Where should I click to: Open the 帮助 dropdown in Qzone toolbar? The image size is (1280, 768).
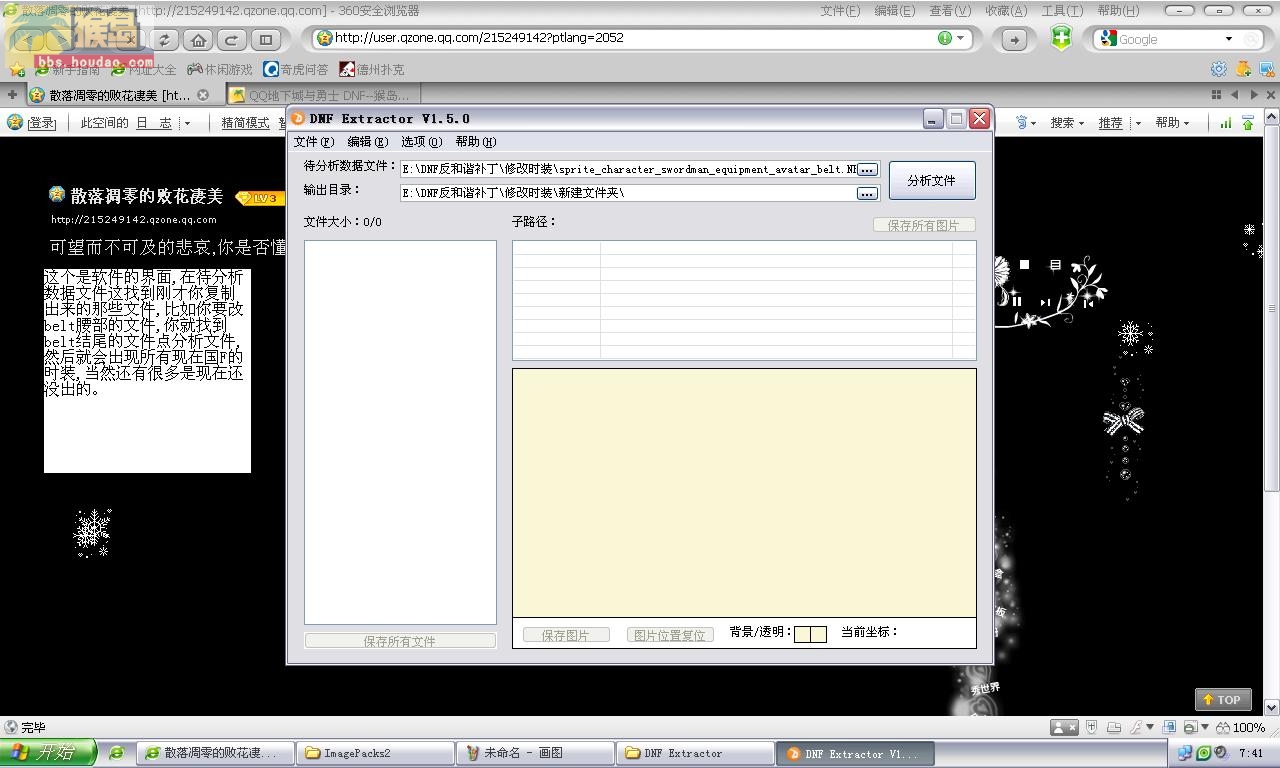(x=1172, y=122)
